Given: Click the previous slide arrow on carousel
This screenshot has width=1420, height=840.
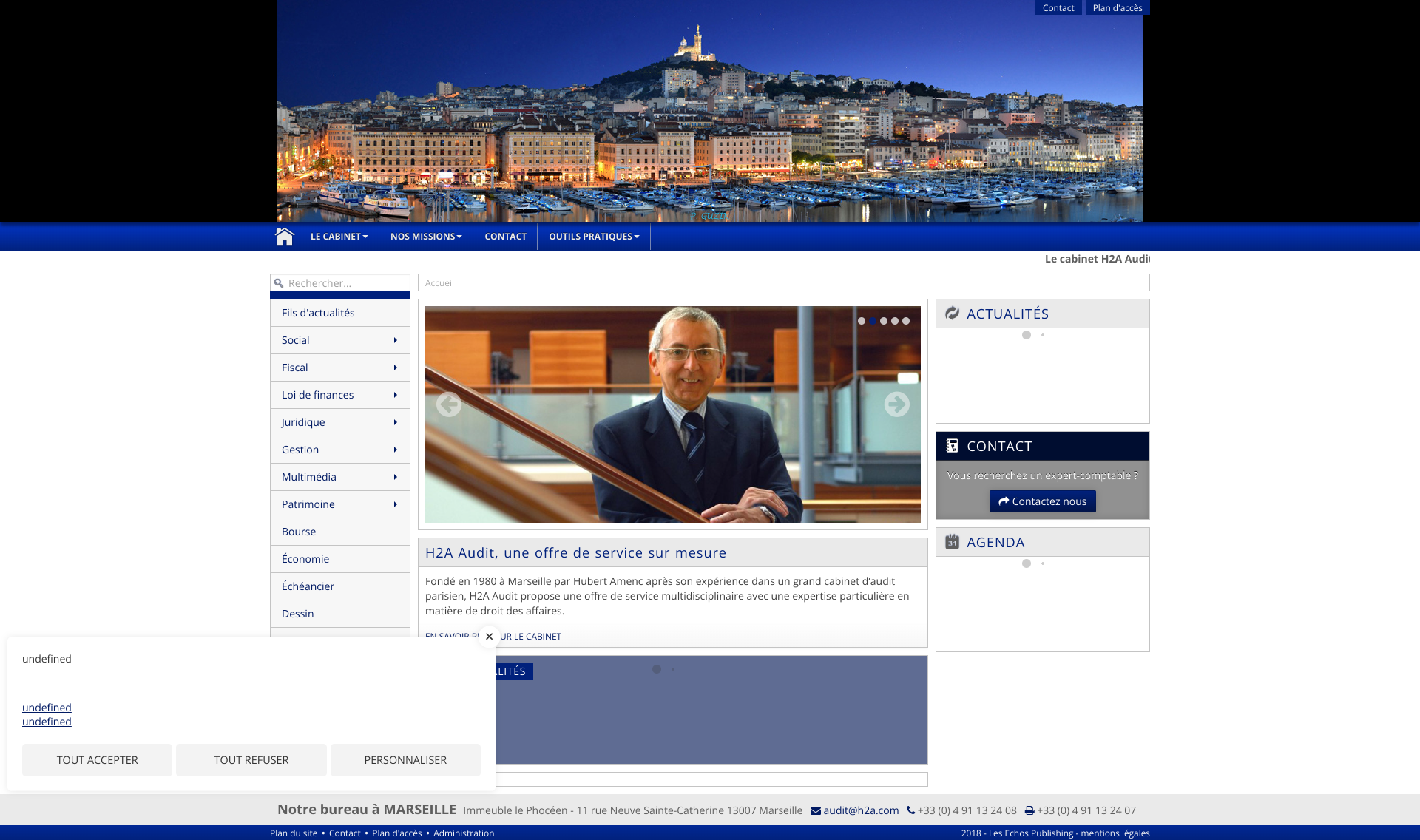Looking at the screenshot, I should (449, 404).
